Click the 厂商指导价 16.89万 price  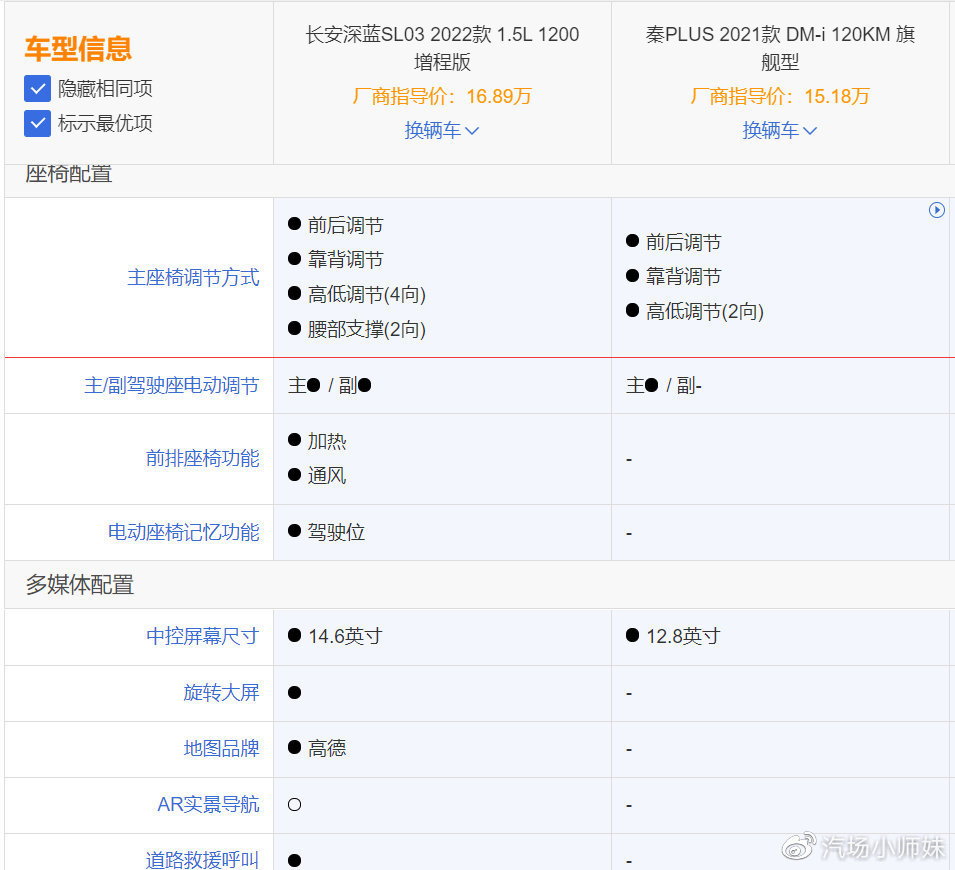click(x=442, y=96)
